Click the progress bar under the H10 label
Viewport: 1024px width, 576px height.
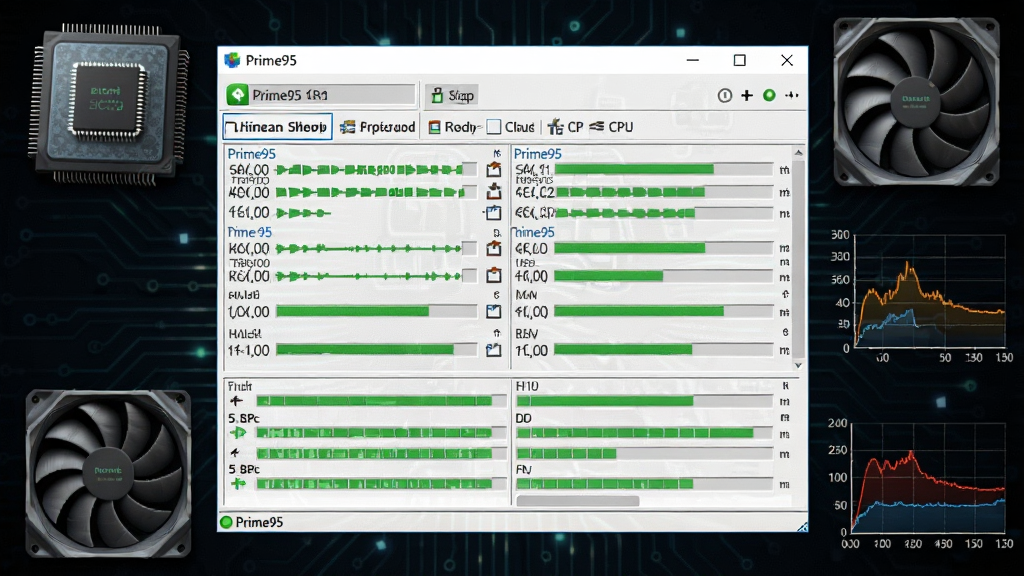click(x=645, y=400)
